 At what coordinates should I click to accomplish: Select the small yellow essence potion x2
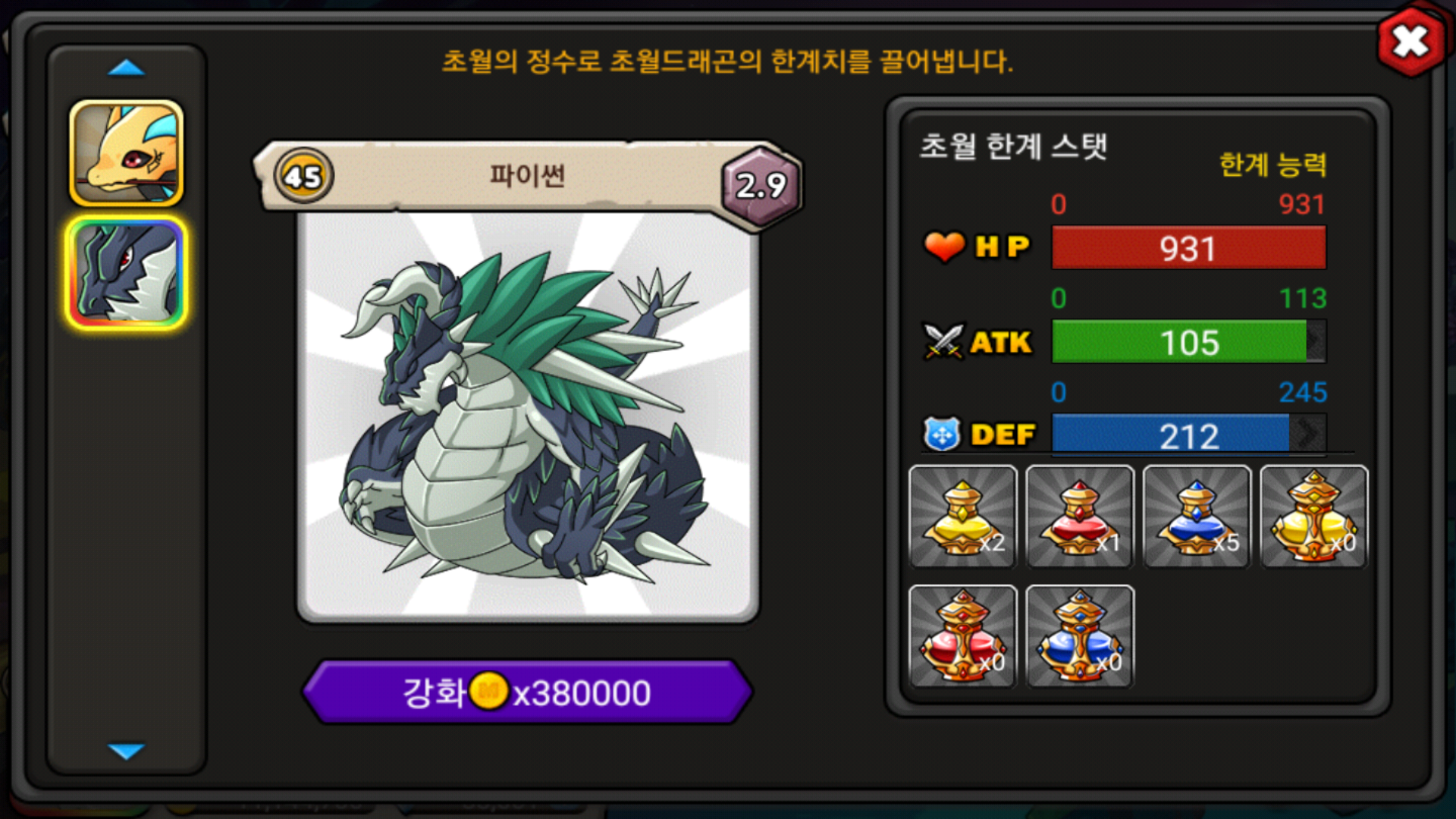click(963, 517)
